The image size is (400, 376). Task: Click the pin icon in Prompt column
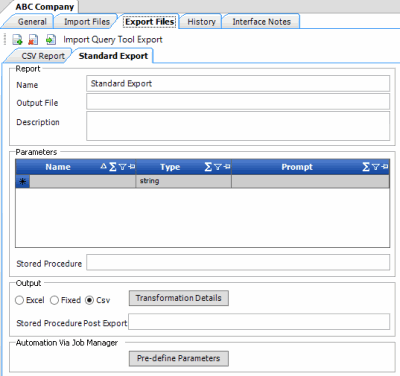click(x=385, y=166)
